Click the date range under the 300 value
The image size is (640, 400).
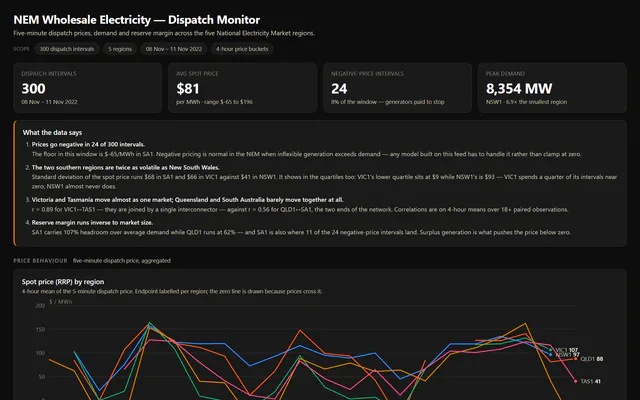pos(49,102)
